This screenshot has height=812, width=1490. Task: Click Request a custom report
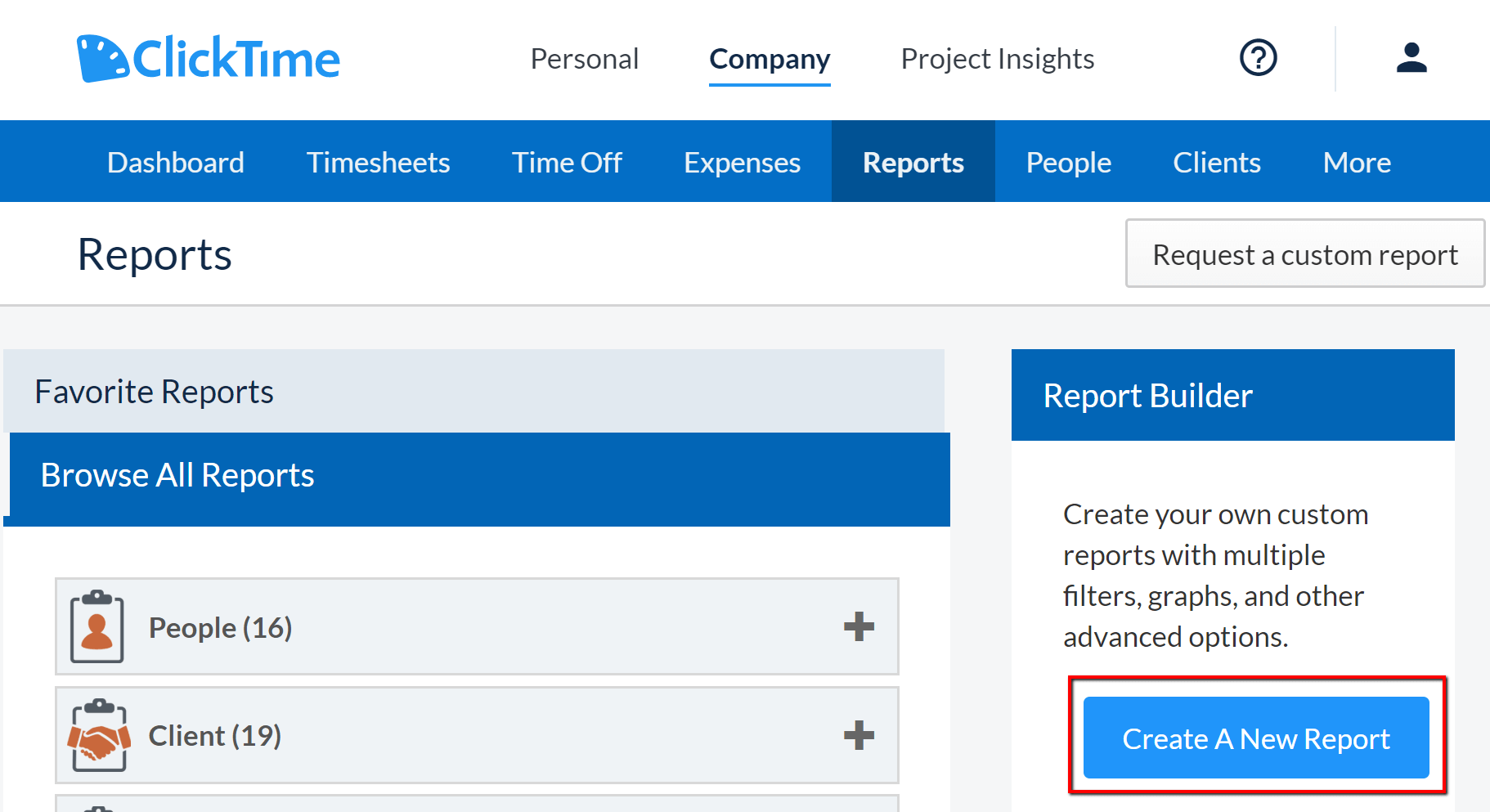coord(1304,253)
